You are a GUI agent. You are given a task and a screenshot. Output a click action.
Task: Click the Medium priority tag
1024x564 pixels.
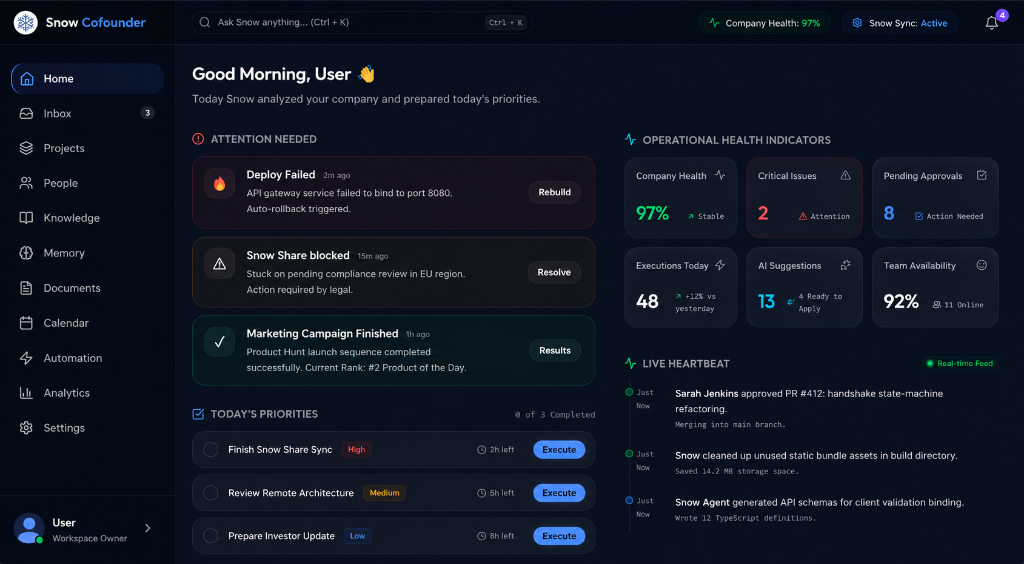[x=384, y=493]
